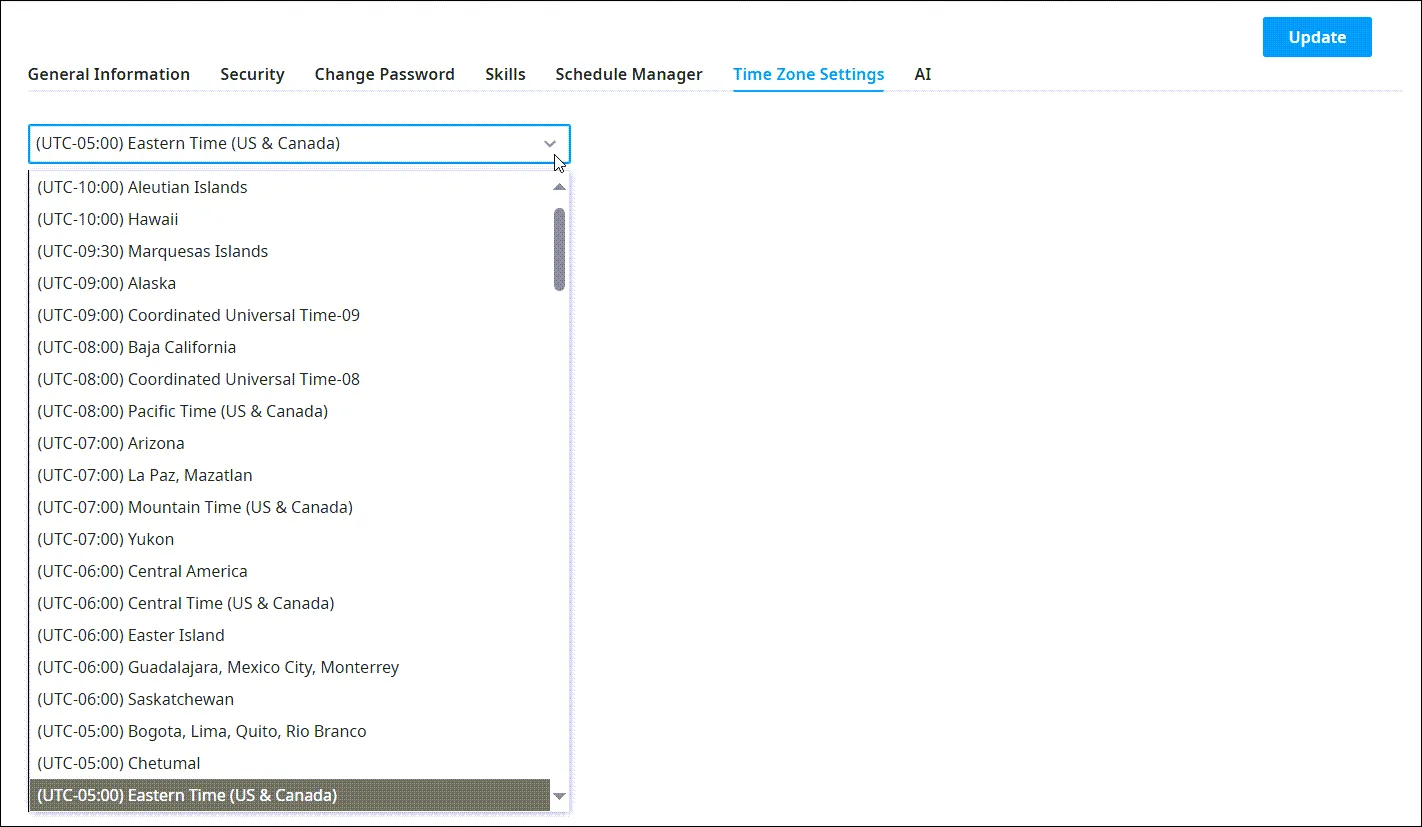Click the blue Update button
1422x827 pixels.
(x=1317, y=37)
